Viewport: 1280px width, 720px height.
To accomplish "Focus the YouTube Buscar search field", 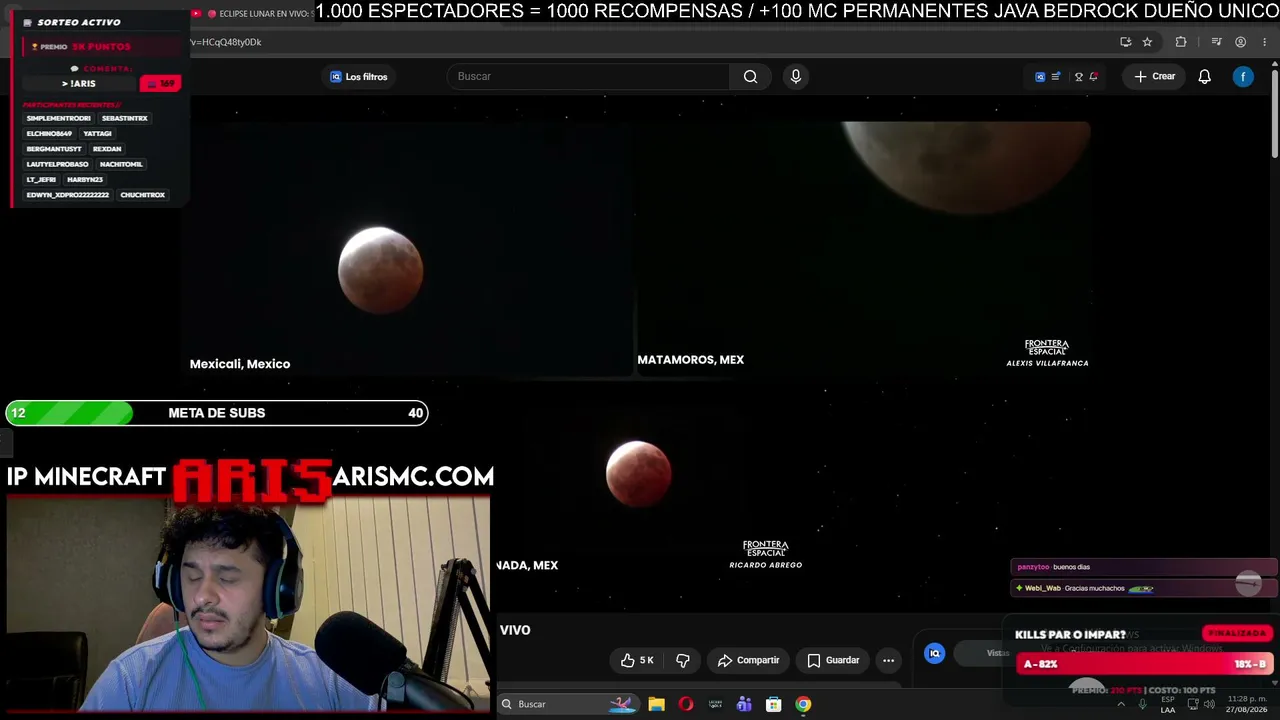I will [x=590, y=76].
